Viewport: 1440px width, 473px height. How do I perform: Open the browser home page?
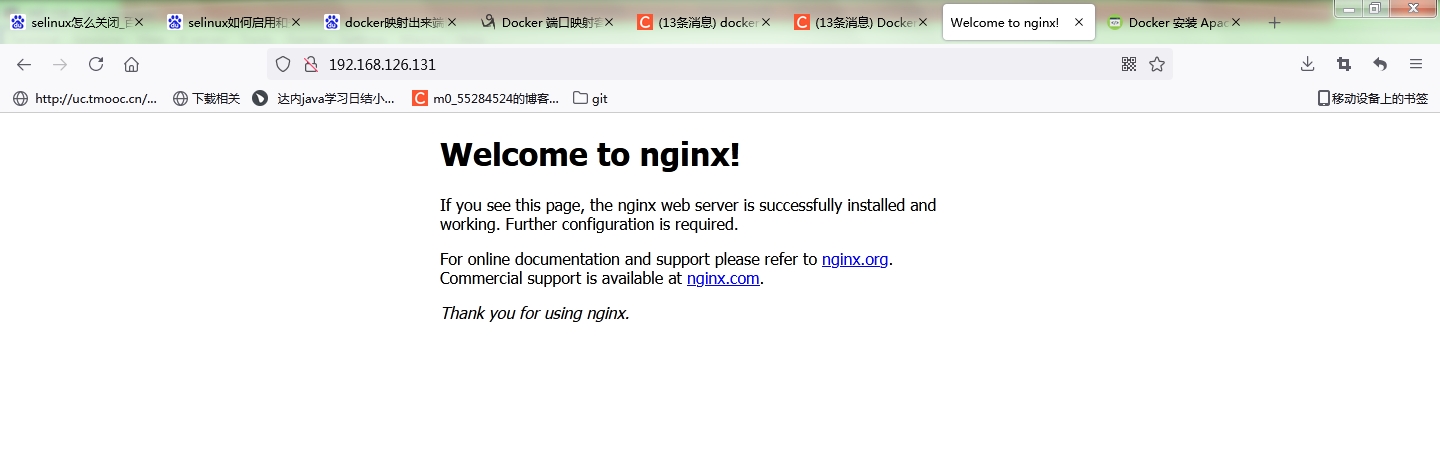pyautogui.click(x=131, y=64)
